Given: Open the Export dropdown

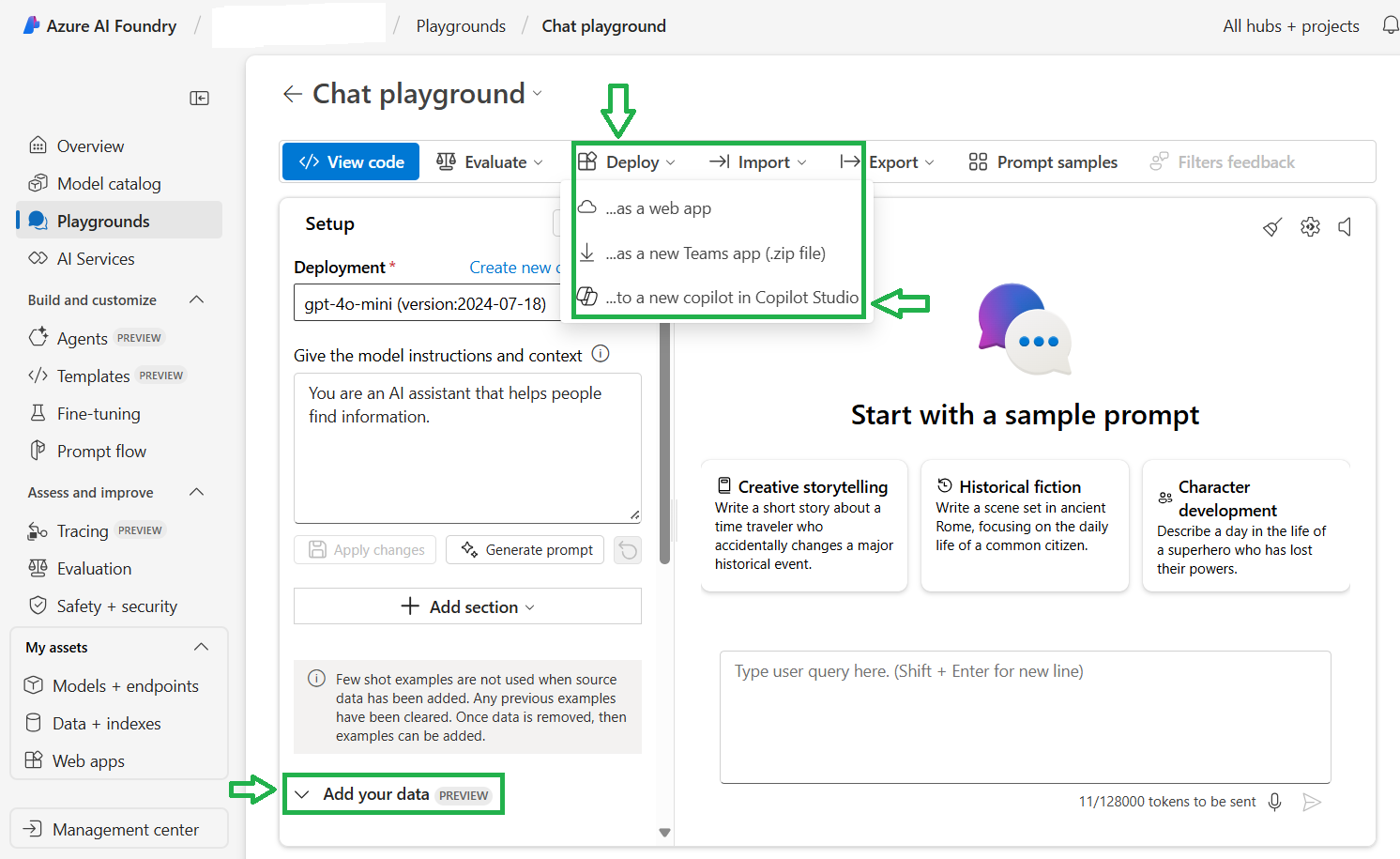Looking at the screenshot, I should (x=888, y=162).
